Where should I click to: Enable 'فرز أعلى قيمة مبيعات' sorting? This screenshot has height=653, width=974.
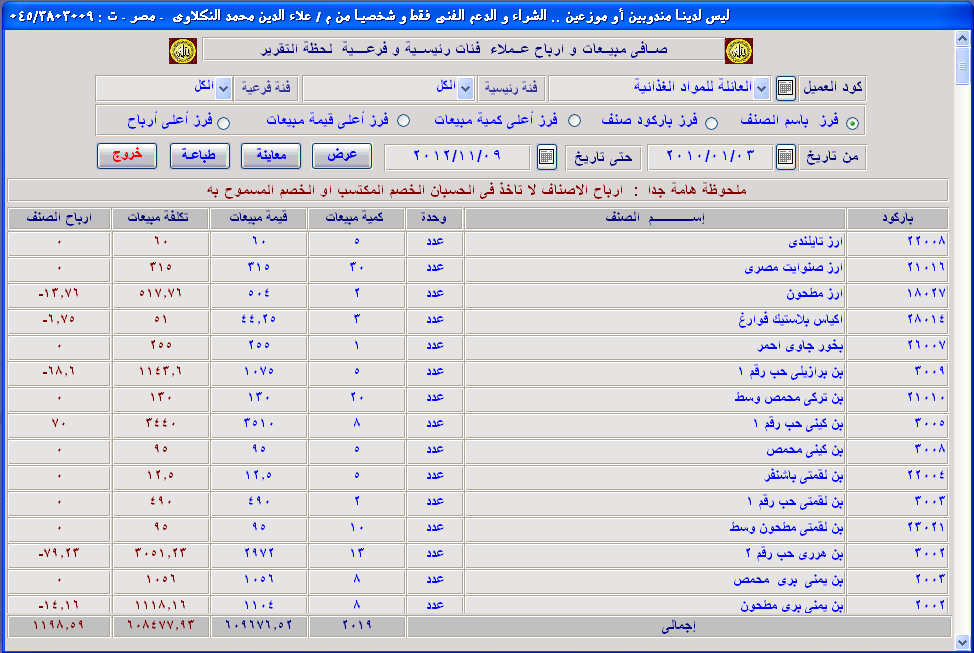tap(404, 122)
